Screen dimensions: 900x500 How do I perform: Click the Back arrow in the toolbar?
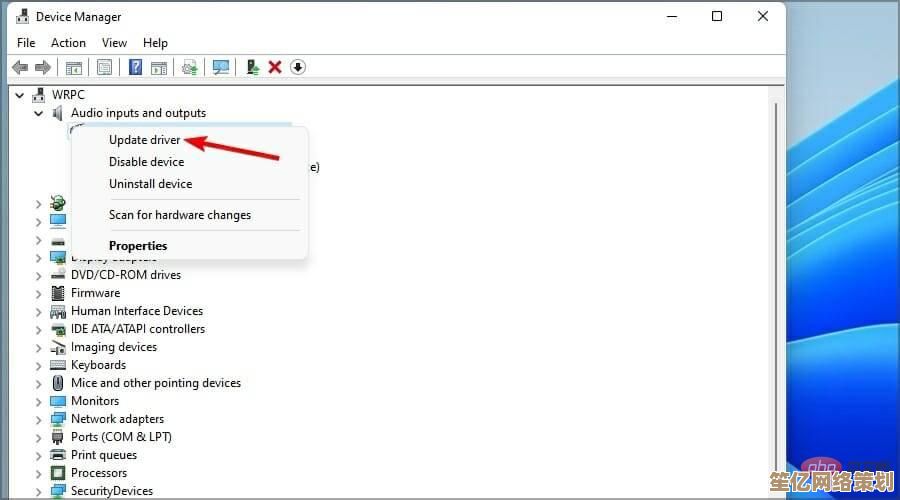click(x=19, y=67)
